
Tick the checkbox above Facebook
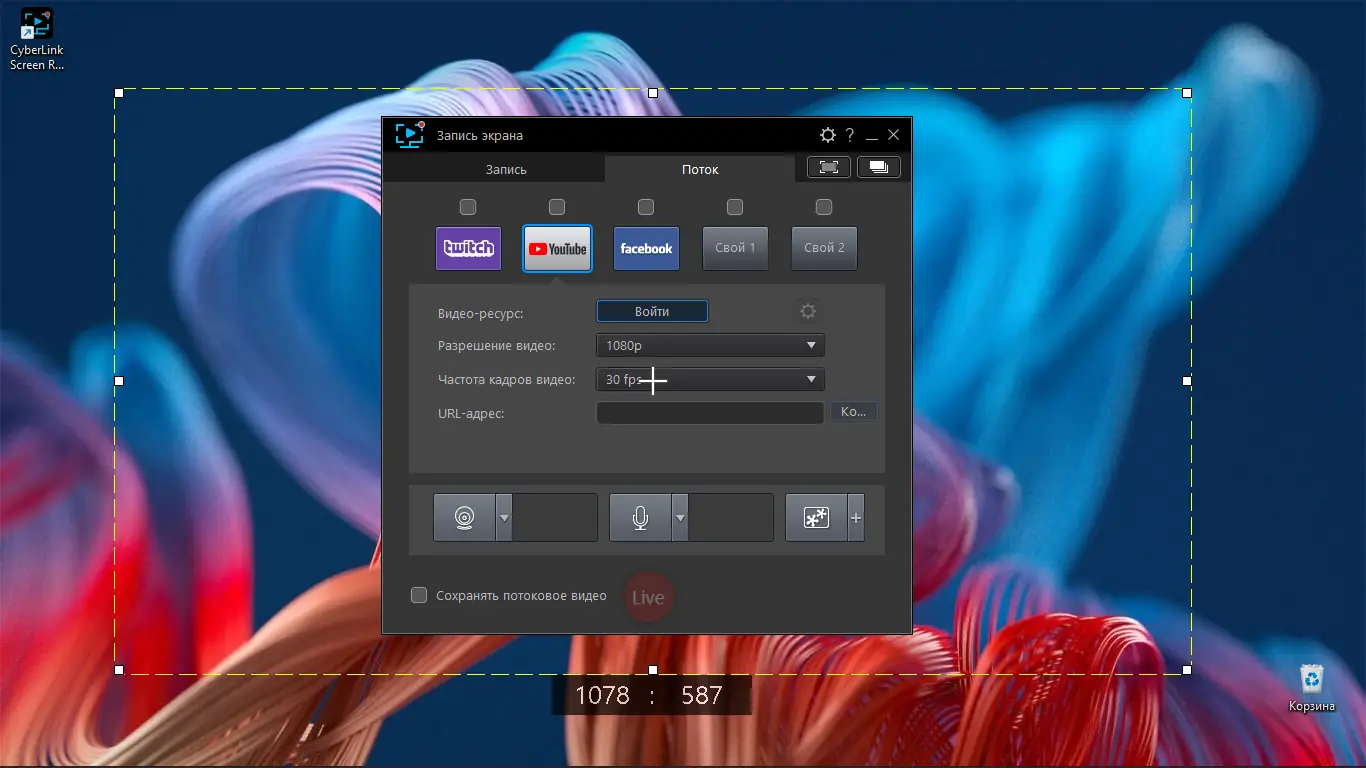pyautogui.click(x=646, y=207)
